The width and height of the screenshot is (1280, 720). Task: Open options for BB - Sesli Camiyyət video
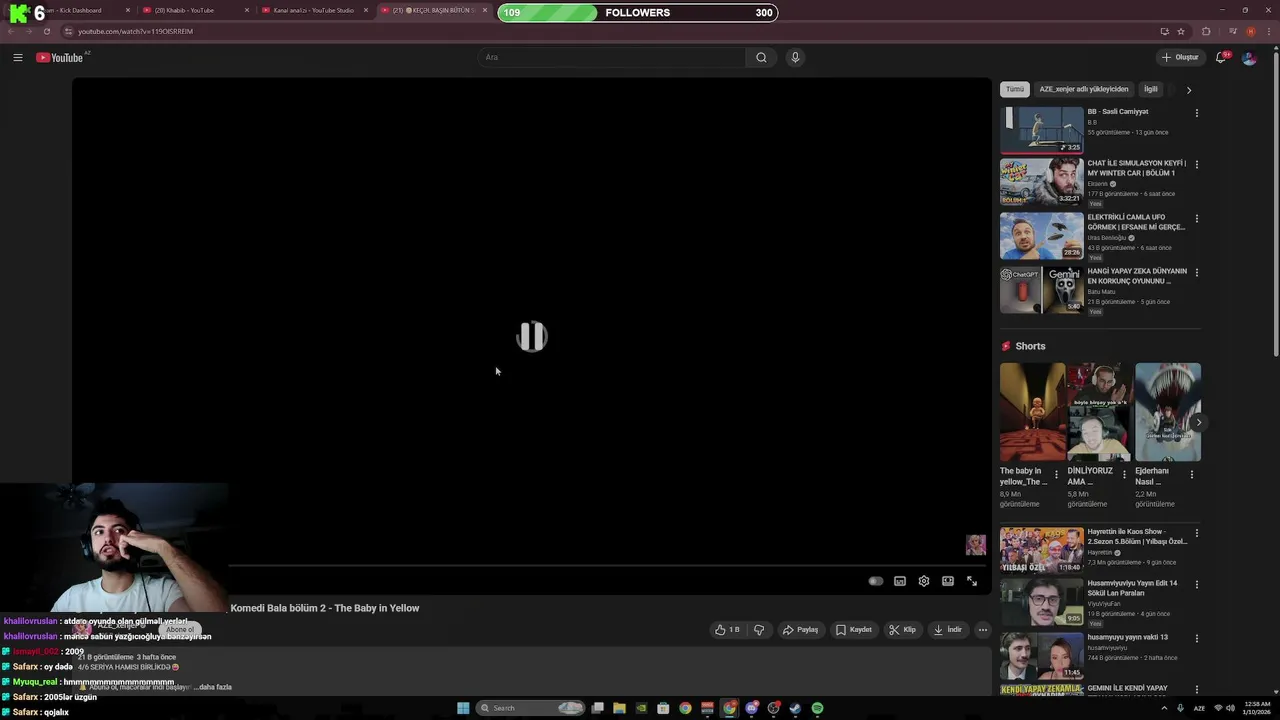[x=1196, y=113]
